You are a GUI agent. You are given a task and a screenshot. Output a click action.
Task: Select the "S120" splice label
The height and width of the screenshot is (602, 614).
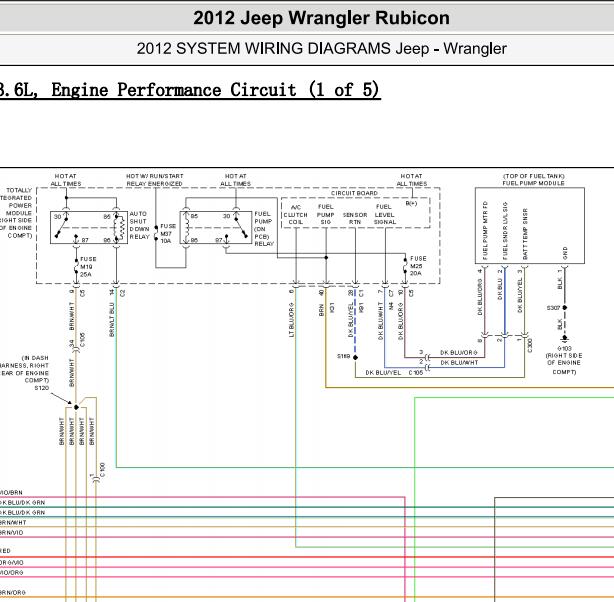coord(42,388)
